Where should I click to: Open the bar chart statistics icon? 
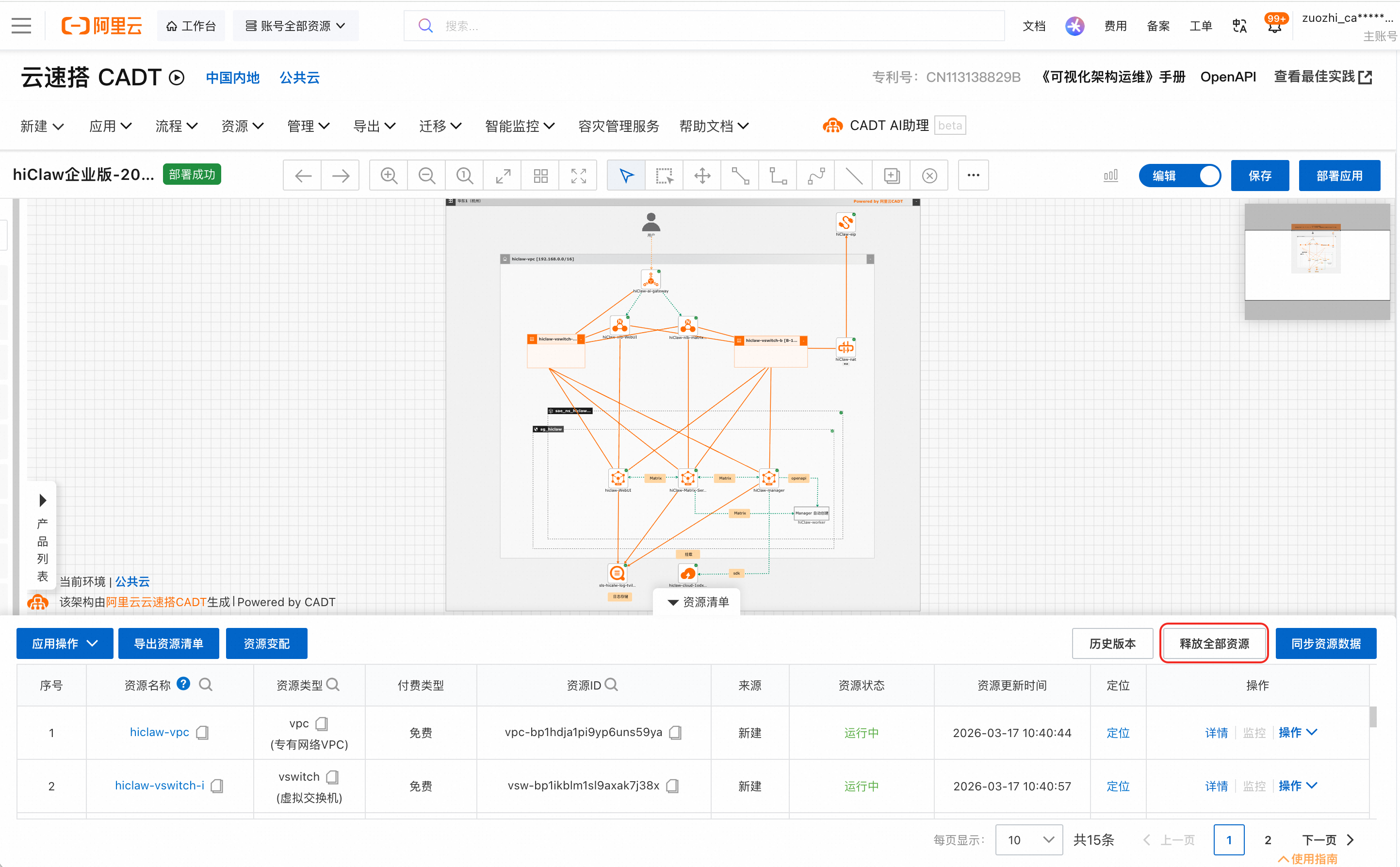click(x=1110, y=176)
